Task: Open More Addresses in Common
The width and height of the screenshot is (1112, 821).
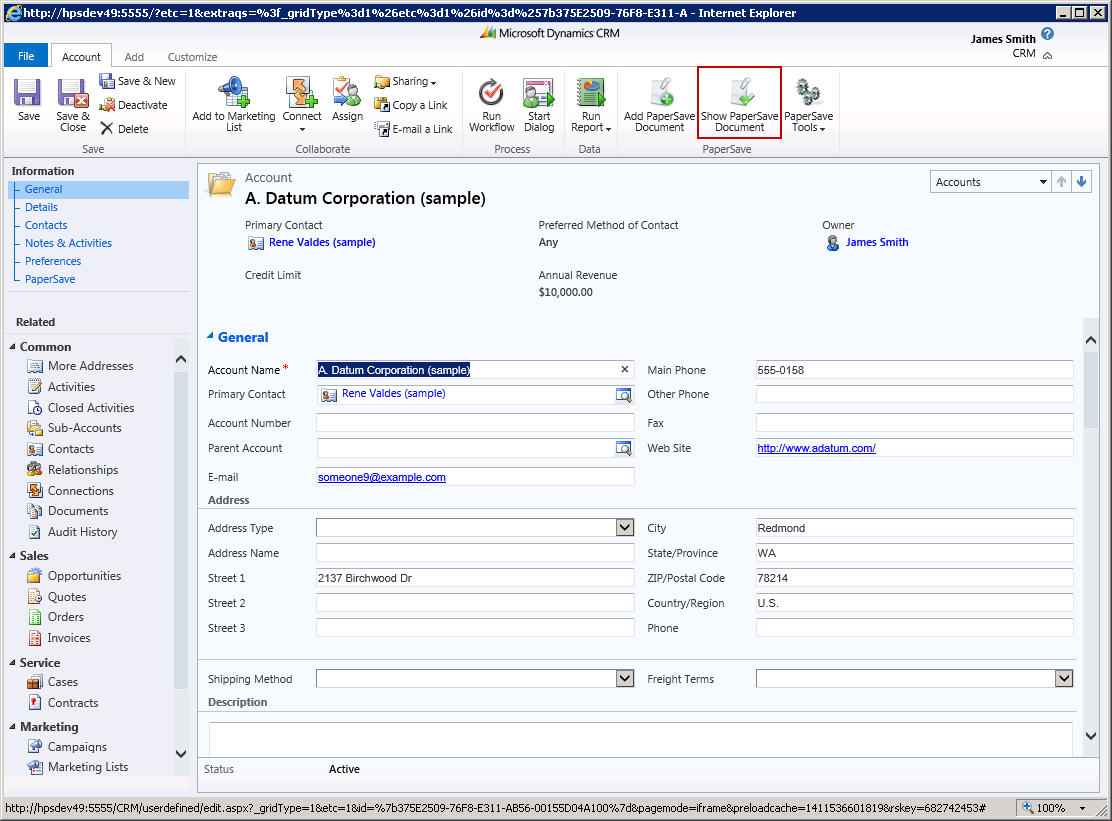Action: 80,366
